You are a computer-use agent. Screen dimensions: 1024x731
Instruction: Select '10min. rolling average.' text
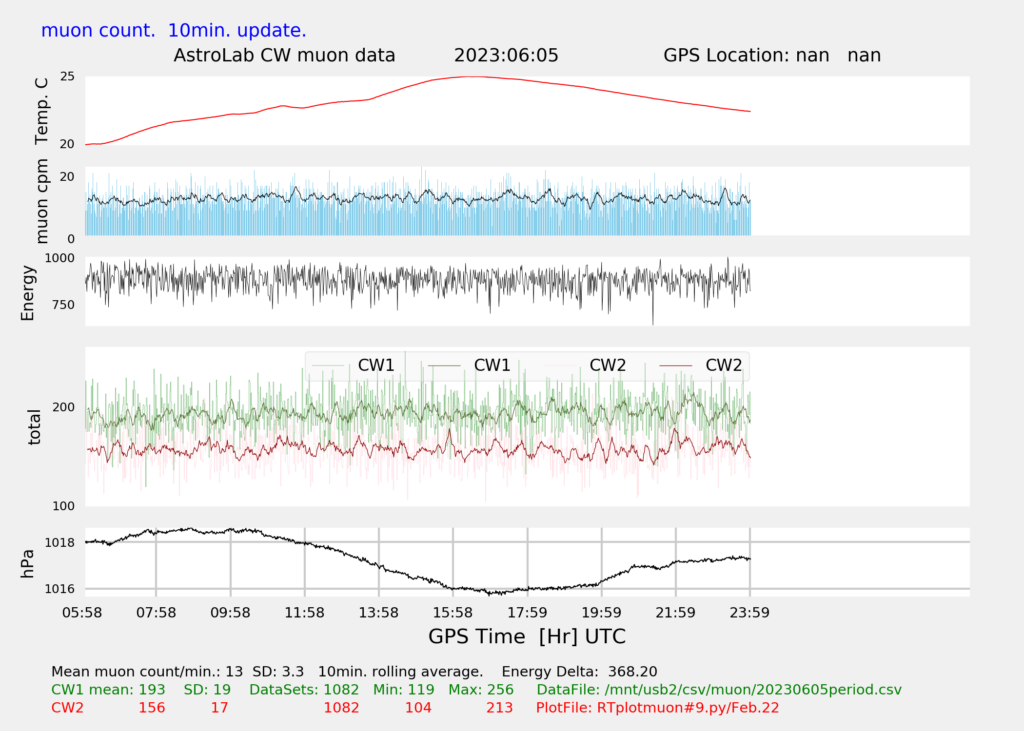(401, 672)
